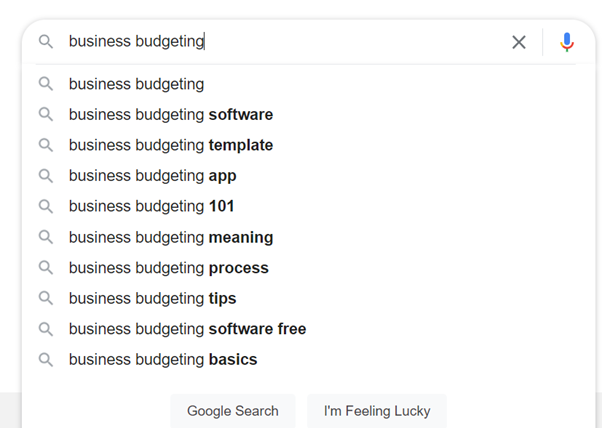Click search icon beside 'software' suggestion
This screenshot has width=602, height=428.
click(x=45, y=115)
